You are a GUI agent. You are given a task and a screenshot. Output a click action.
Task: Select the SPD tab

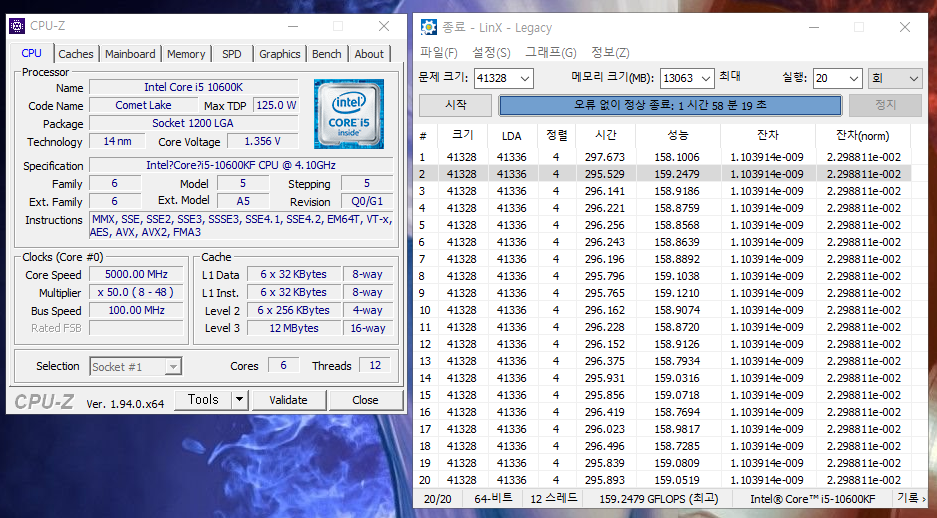pos(232,54)
